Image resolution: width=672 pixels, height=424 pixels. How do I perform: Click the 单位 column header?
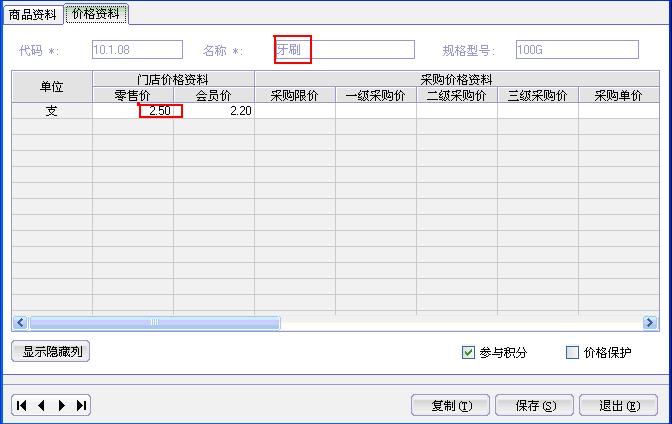[52, 87]
